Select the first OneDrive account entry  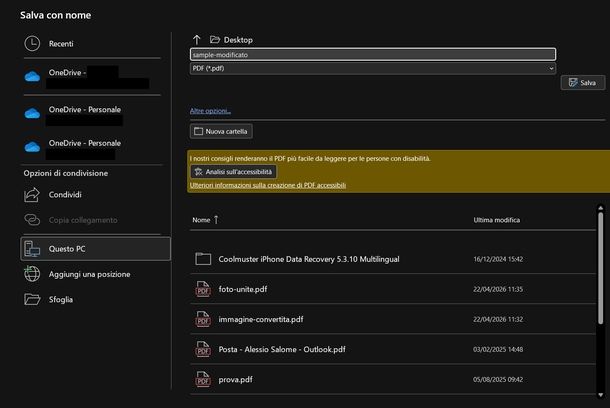(x=92, y=77)
